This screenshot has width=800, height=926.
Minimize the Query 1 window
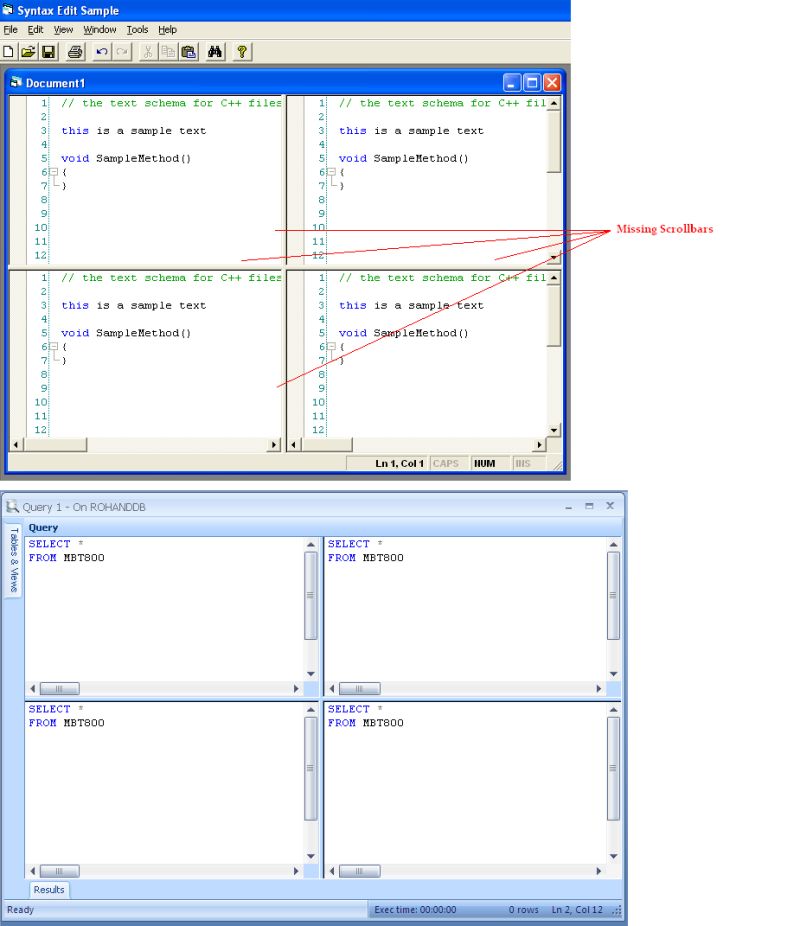[x=569, y=506]
